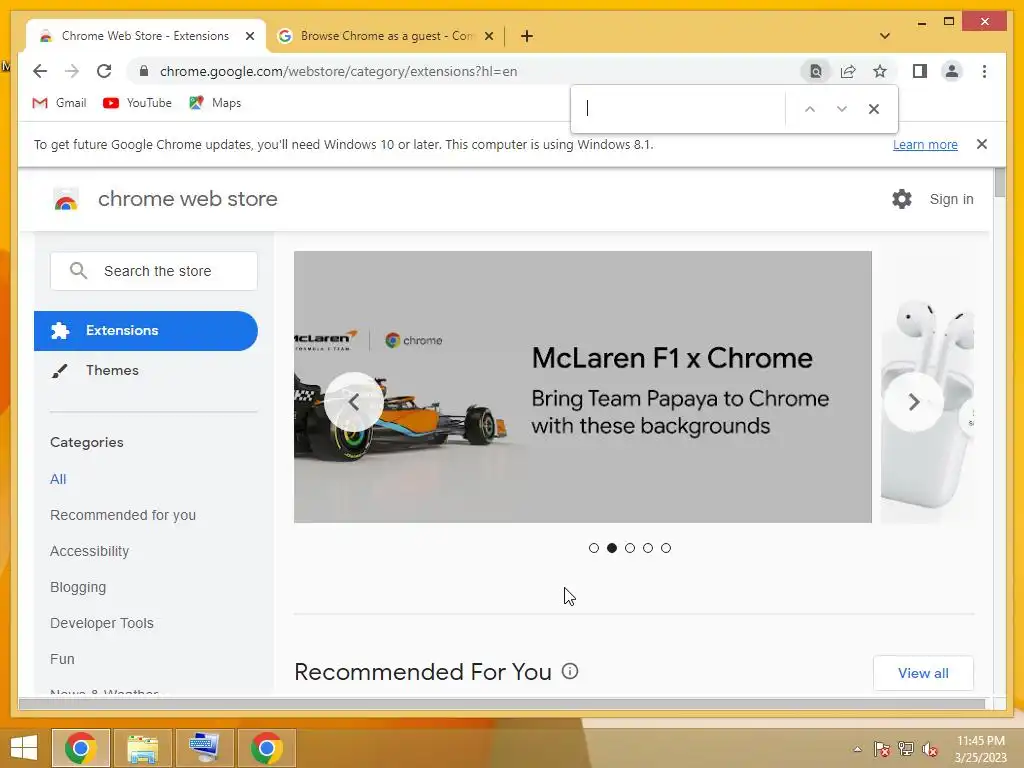Expand the tab search chevron
1024x768 pixels.
point(885,36)
